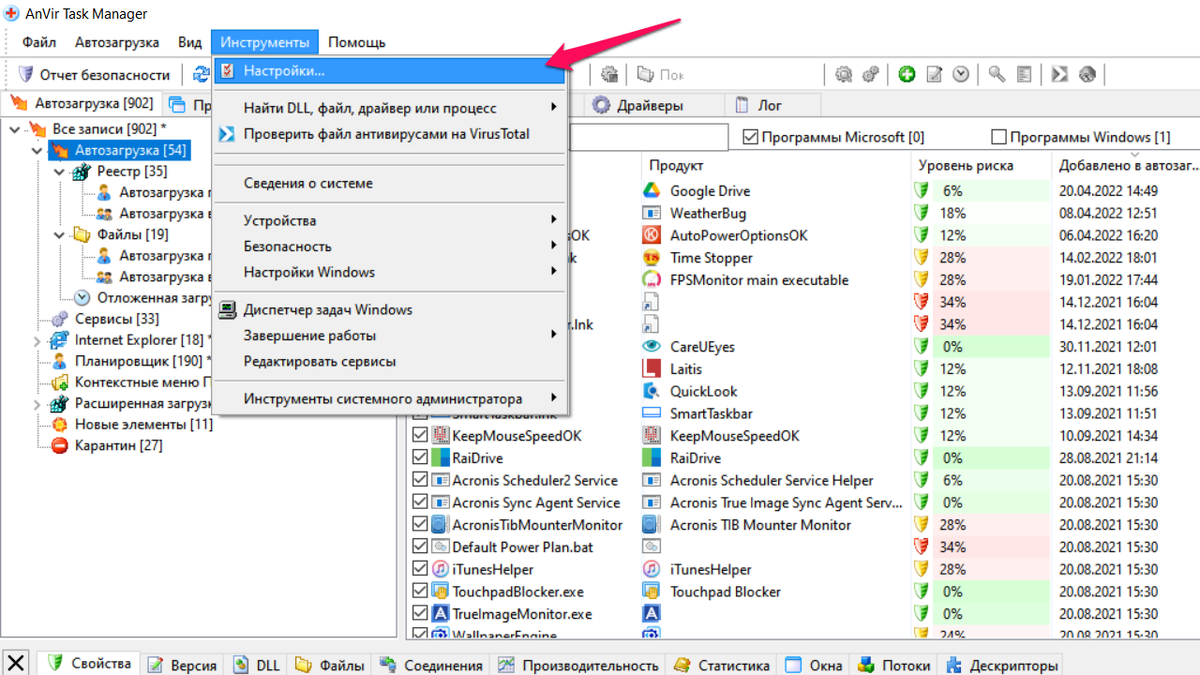1200x675 pixels.
Task: Select the Сервисы [33] tree item
Action: coord(117,319)
